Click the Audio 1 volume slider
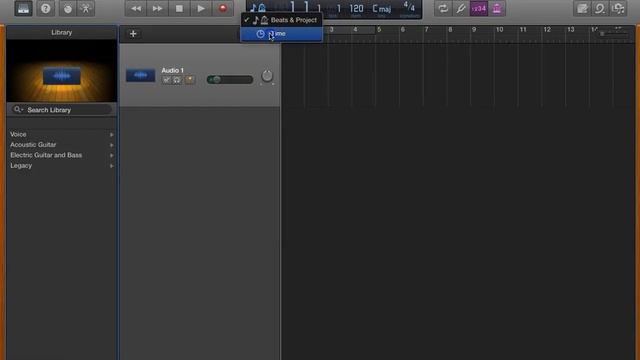Screen dimensions: 640x360 pos(230,80)
